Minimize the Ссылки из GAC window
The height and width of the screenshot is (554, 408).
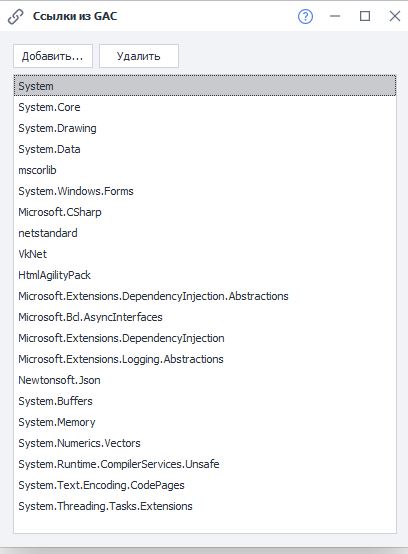(335, 16)
